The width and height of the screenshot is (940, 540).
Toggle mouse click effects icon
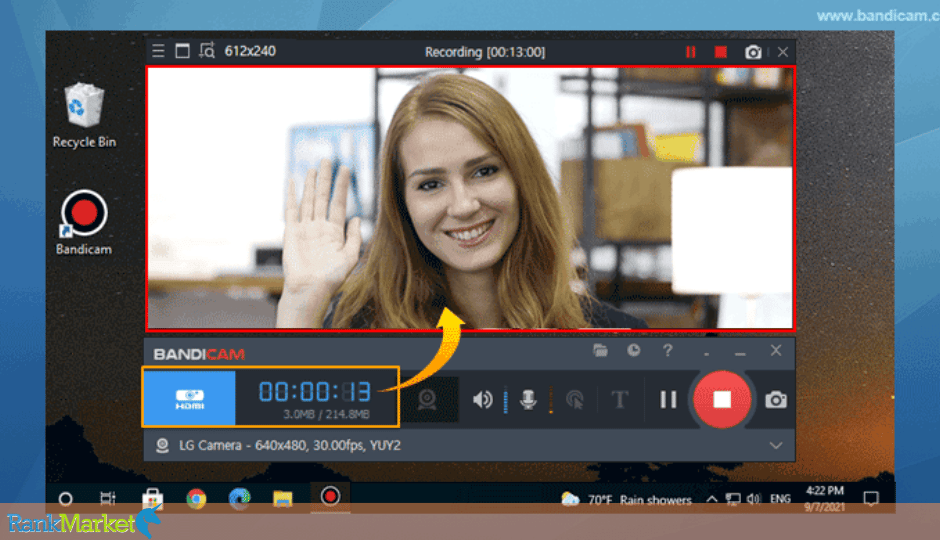575,399
